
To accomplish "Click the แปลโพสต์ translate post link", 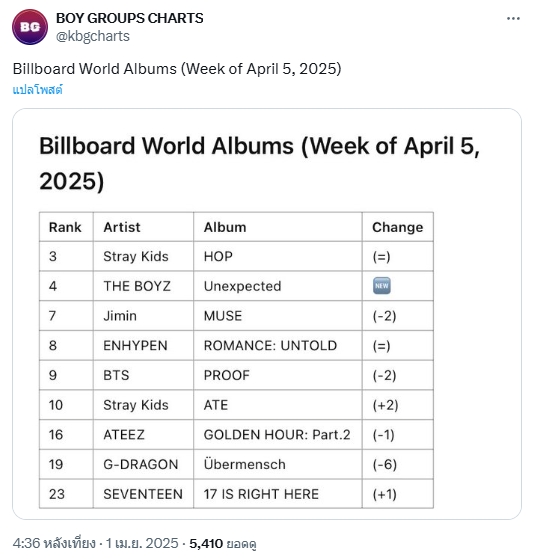I will 38,89.
